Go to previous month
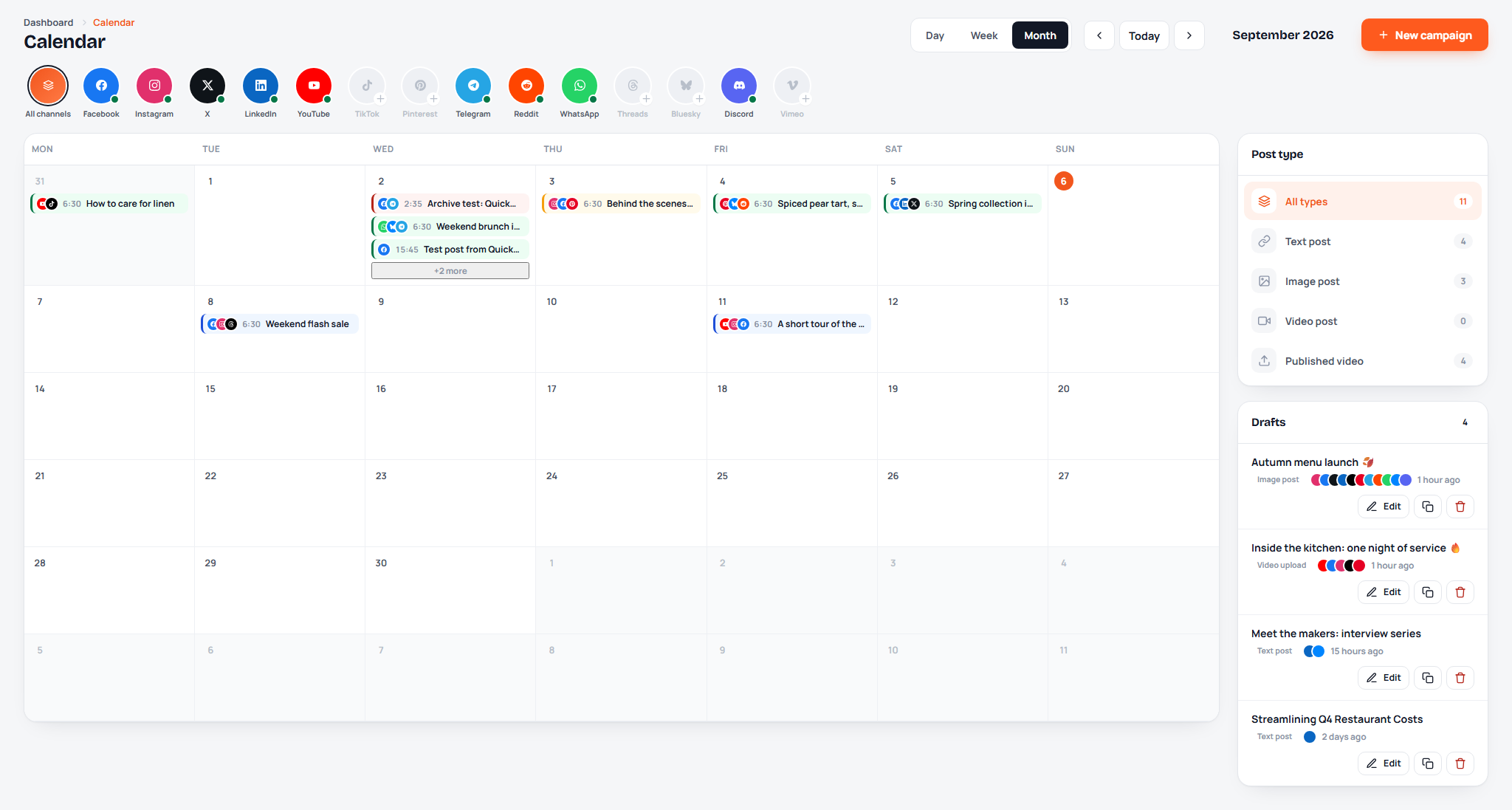Screen dimensions: 1512x810 1099,35
